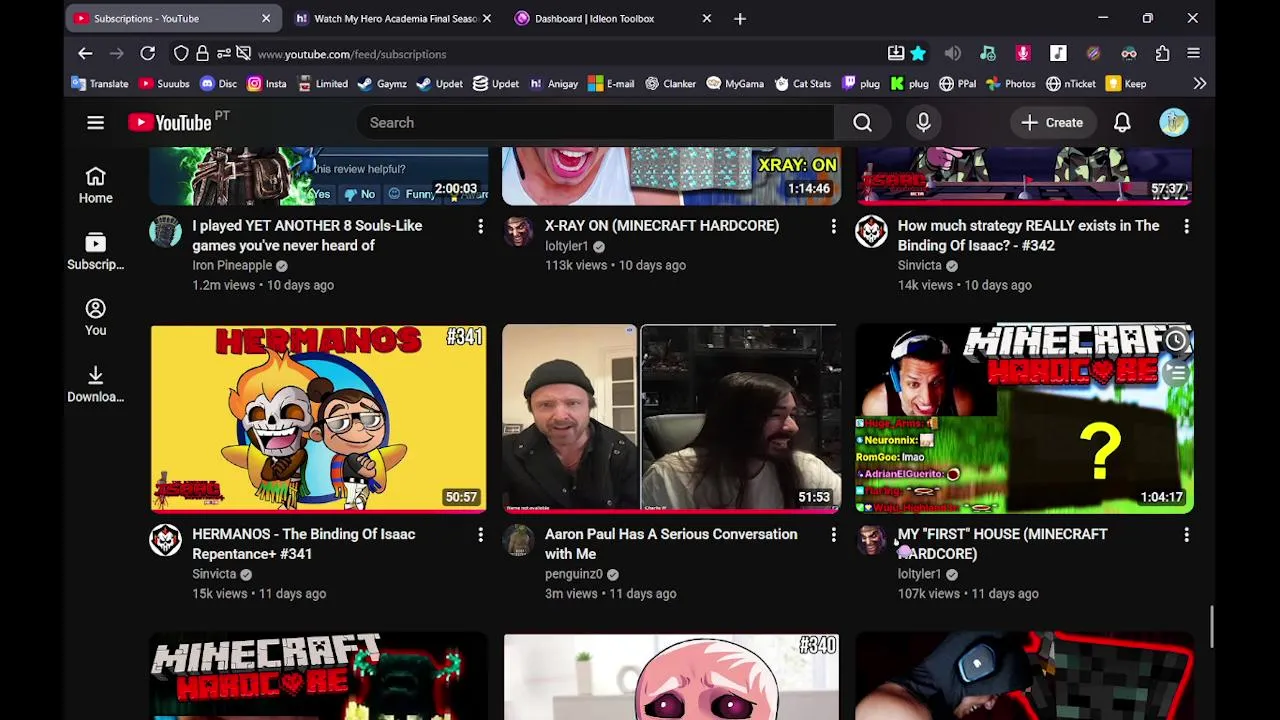Open the penguinz0 channel name
The width and height of the screenshot is (1280, 720).
tap(574, 574)
